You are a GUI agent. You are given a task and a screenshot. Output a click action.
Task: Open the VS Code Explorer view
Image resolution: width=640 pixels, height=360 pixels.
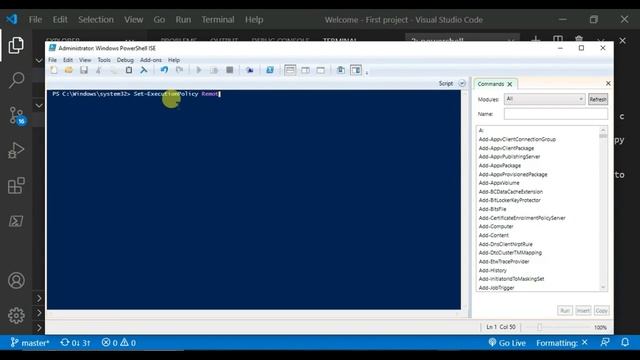click(x=16, y=45)
